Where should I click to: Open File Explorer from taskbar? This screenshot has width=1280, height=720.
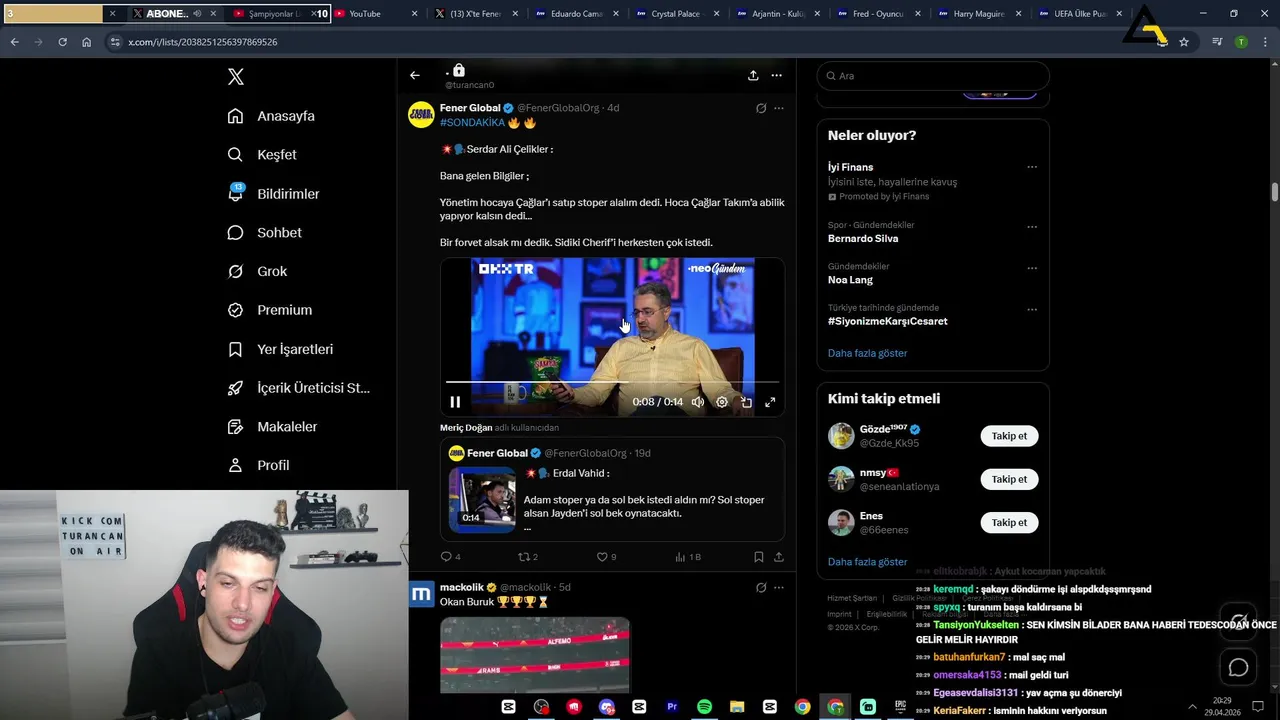pyautogui.click(x=737, y=706)
